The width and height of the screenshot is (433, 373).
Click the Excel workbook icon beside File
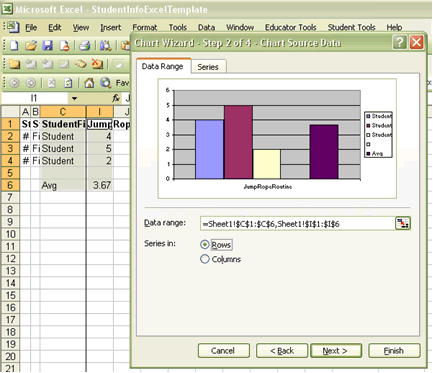coord(13,27)
